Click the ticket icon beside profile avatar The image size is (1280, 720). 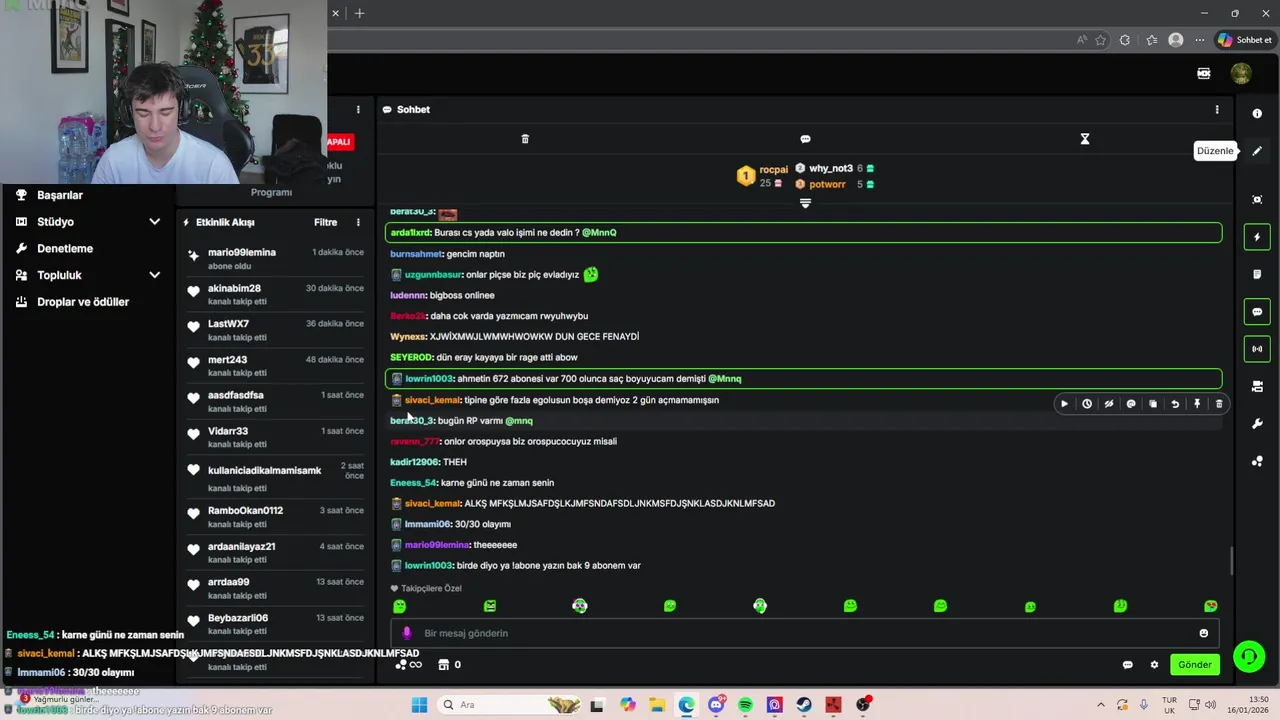(1204, 73)
